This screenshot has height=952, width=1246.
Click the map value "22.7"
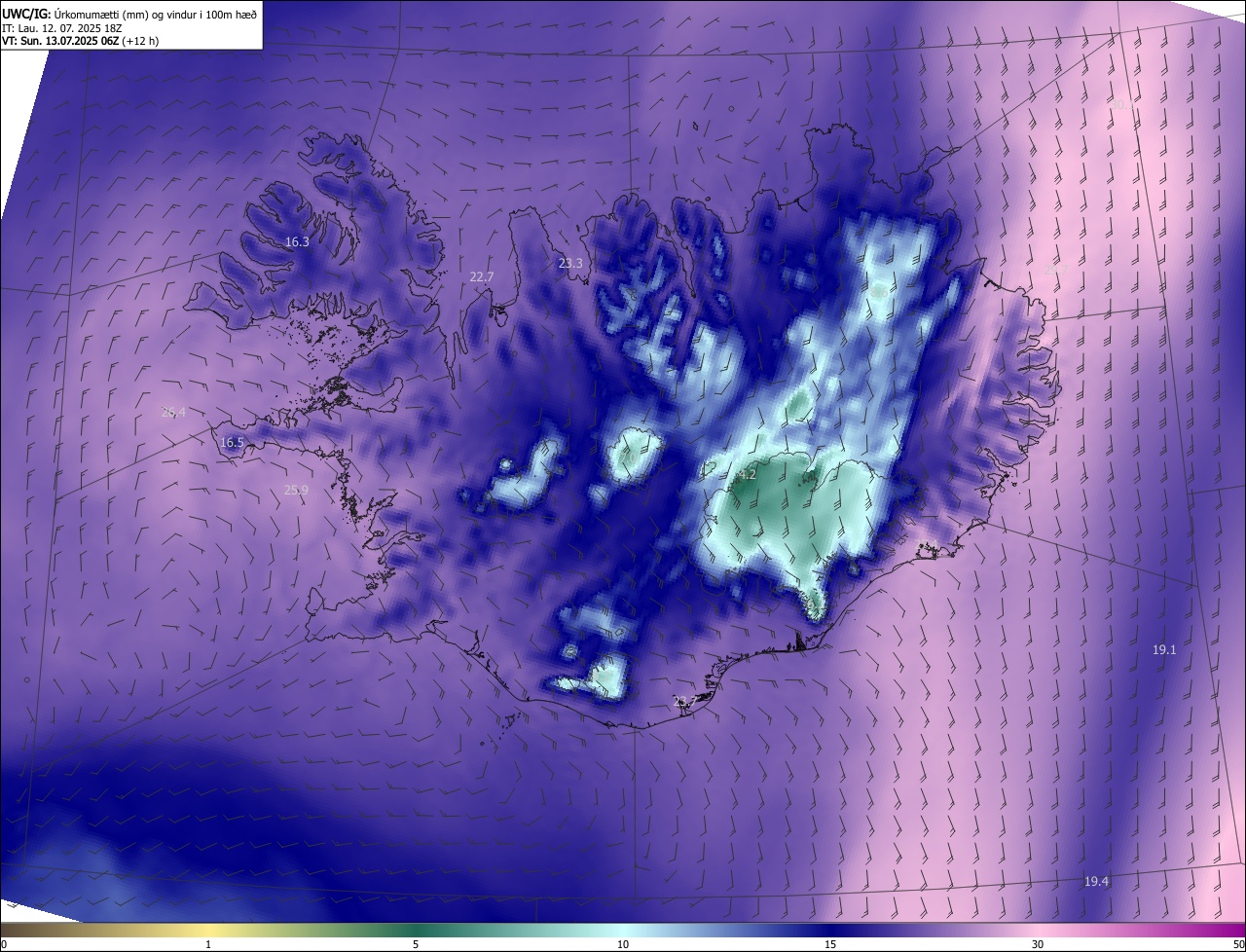[482, 276]
